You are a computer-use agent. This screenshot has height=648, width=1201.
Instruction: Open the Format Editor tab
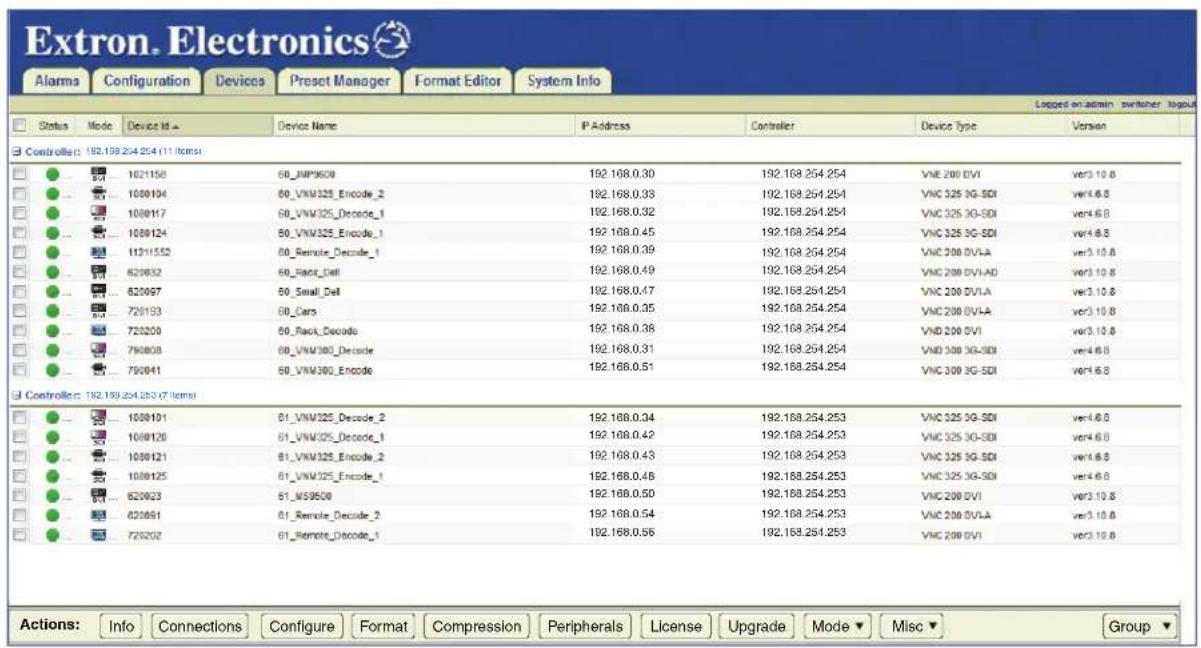[x=459, y=82]
